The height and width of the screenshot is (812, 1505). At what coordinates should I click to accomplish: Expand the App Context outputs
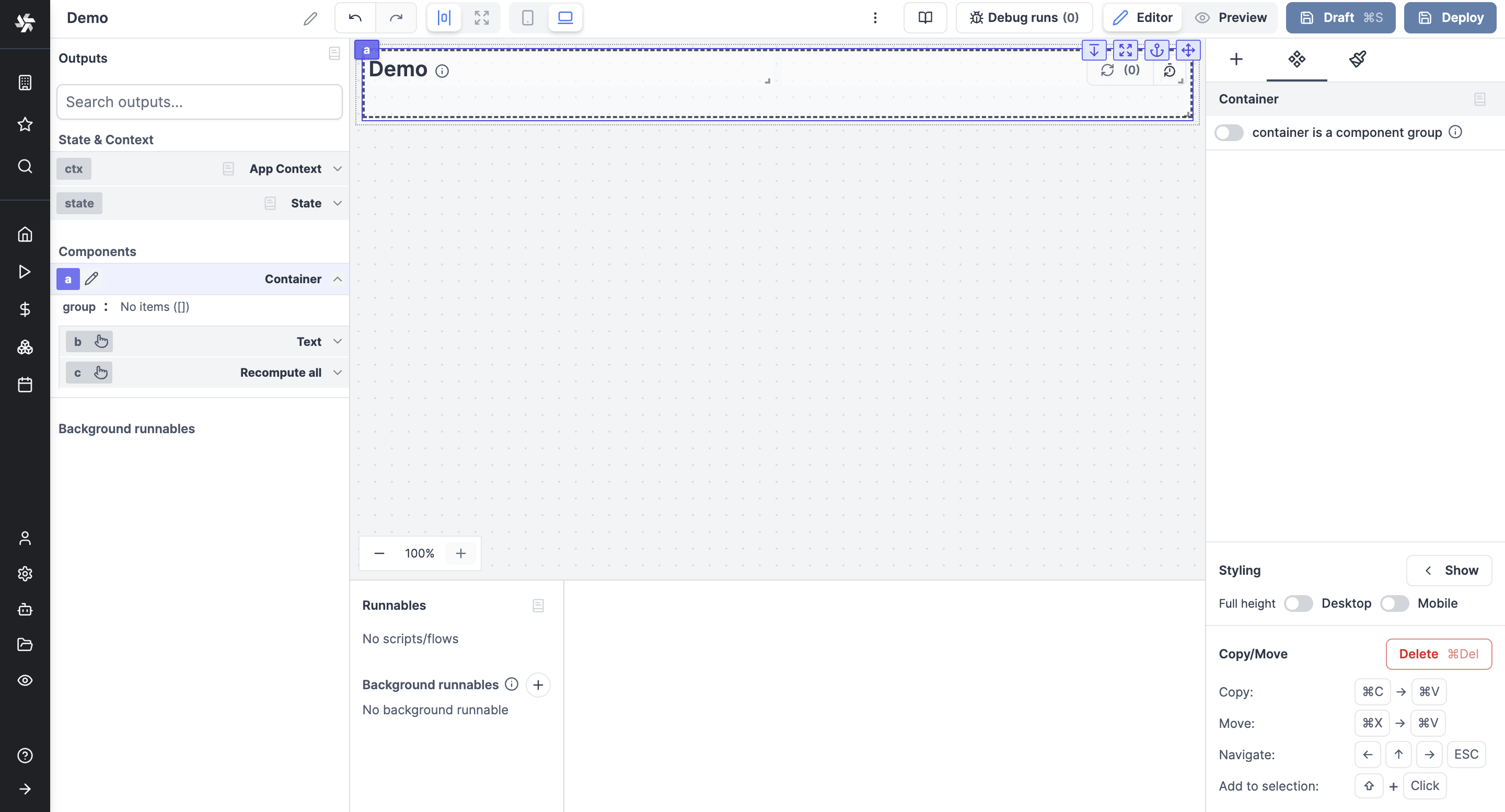[x=337, y=169]
